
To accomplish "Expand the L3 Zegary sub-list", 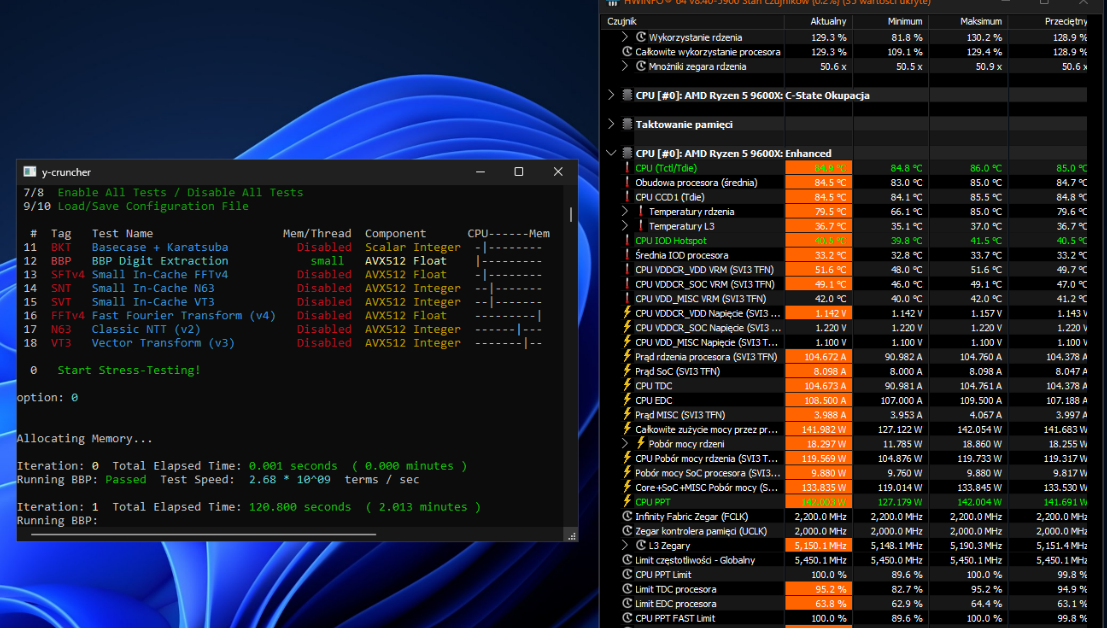I will pyautogui.click(x=626, y=545).
